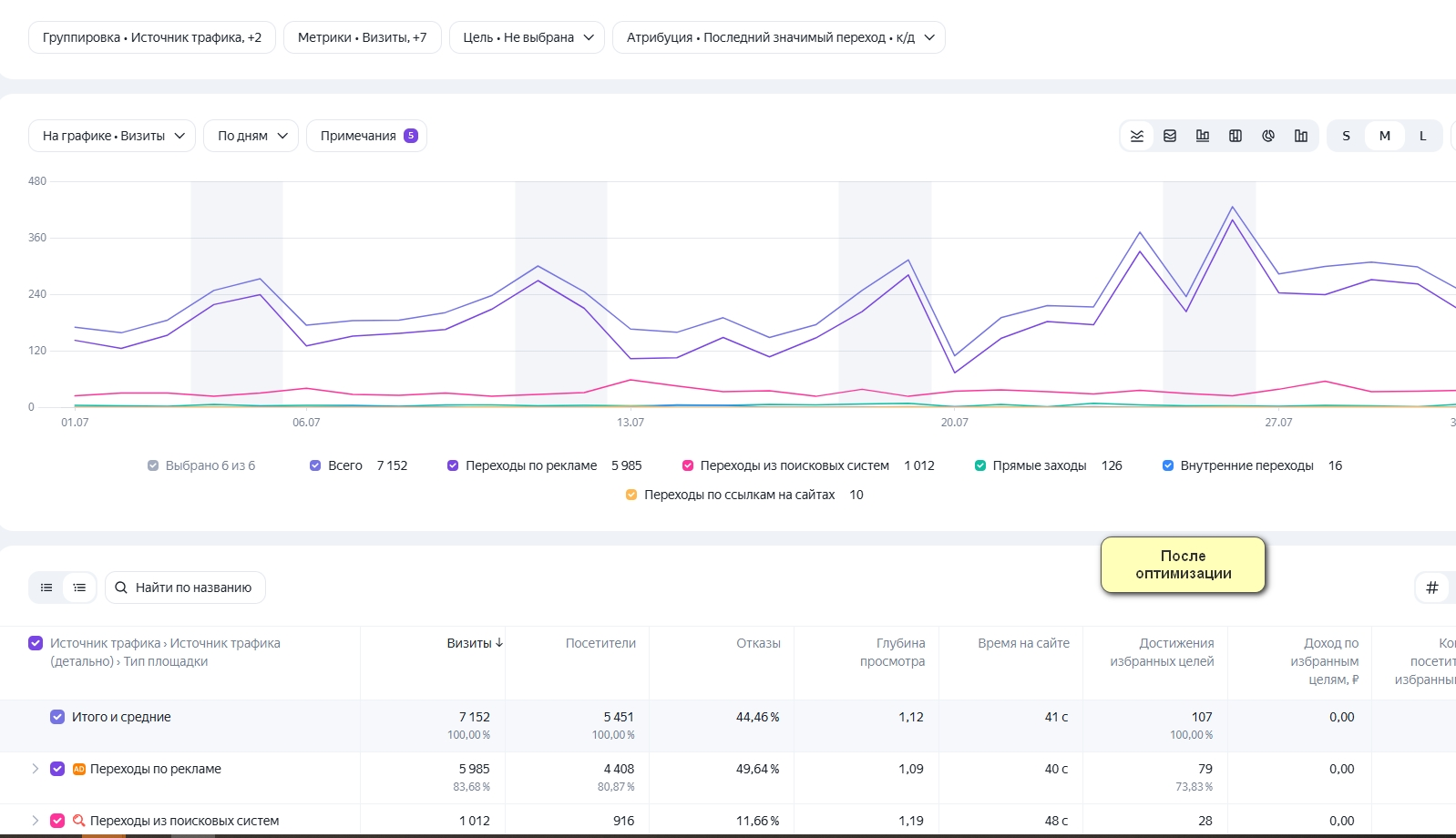Expand 'Переходы из поисковых систем' table row
This screenshot has height=838, width=1456.
tap(36, 821)
